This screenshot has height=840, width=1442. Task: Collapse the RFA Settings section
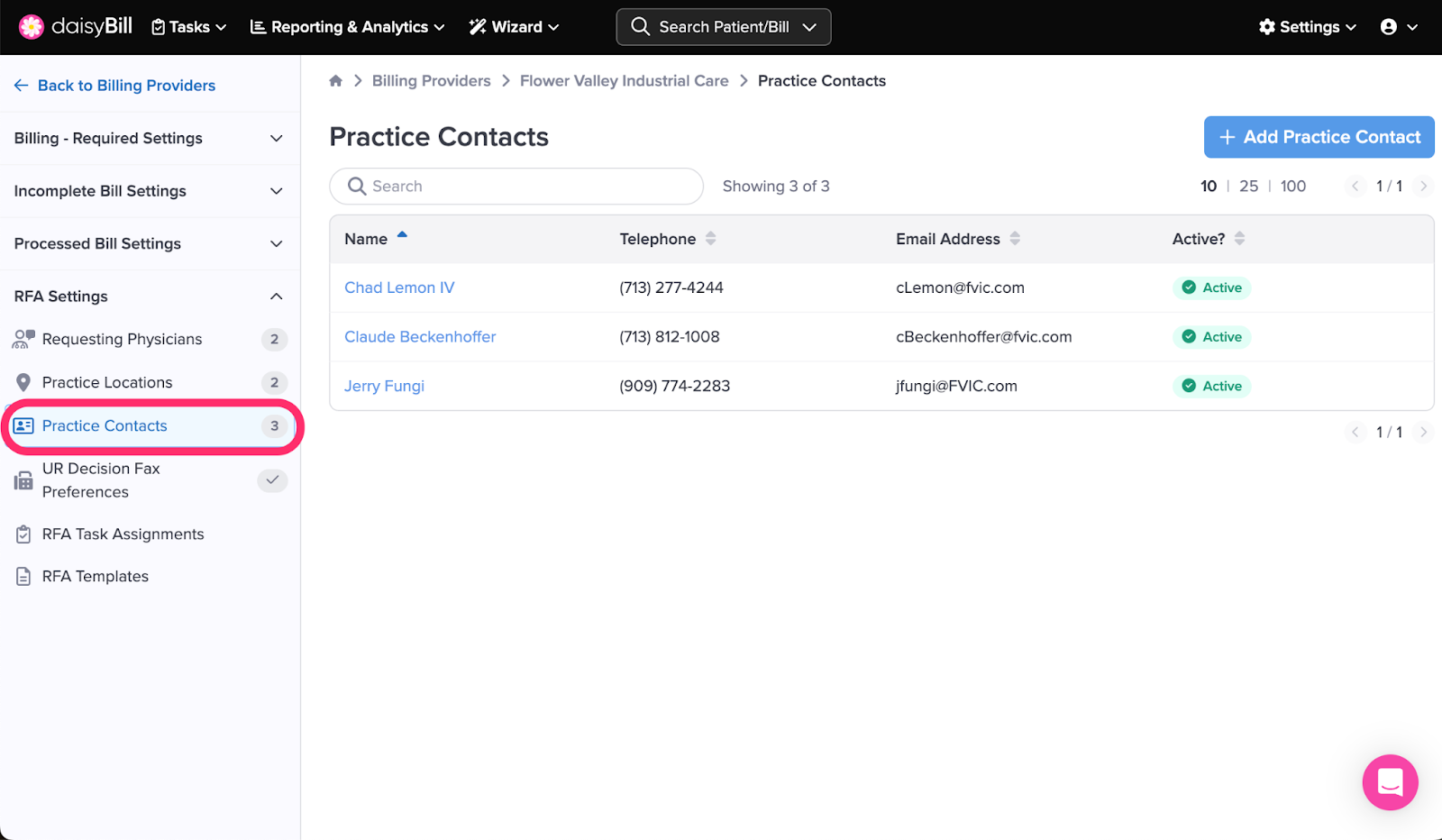(x=276, y=297)
